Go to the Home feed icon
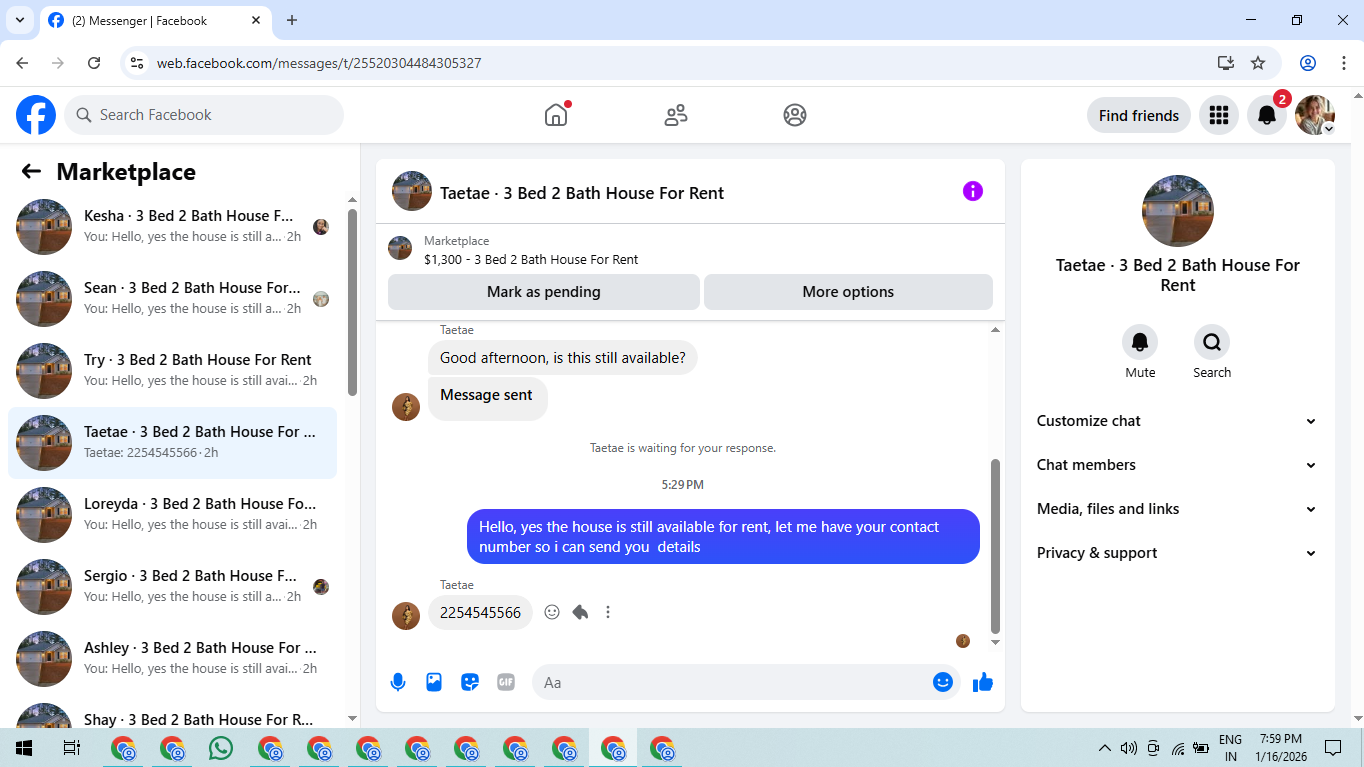 pyautogui.click(x=556, y=115)
